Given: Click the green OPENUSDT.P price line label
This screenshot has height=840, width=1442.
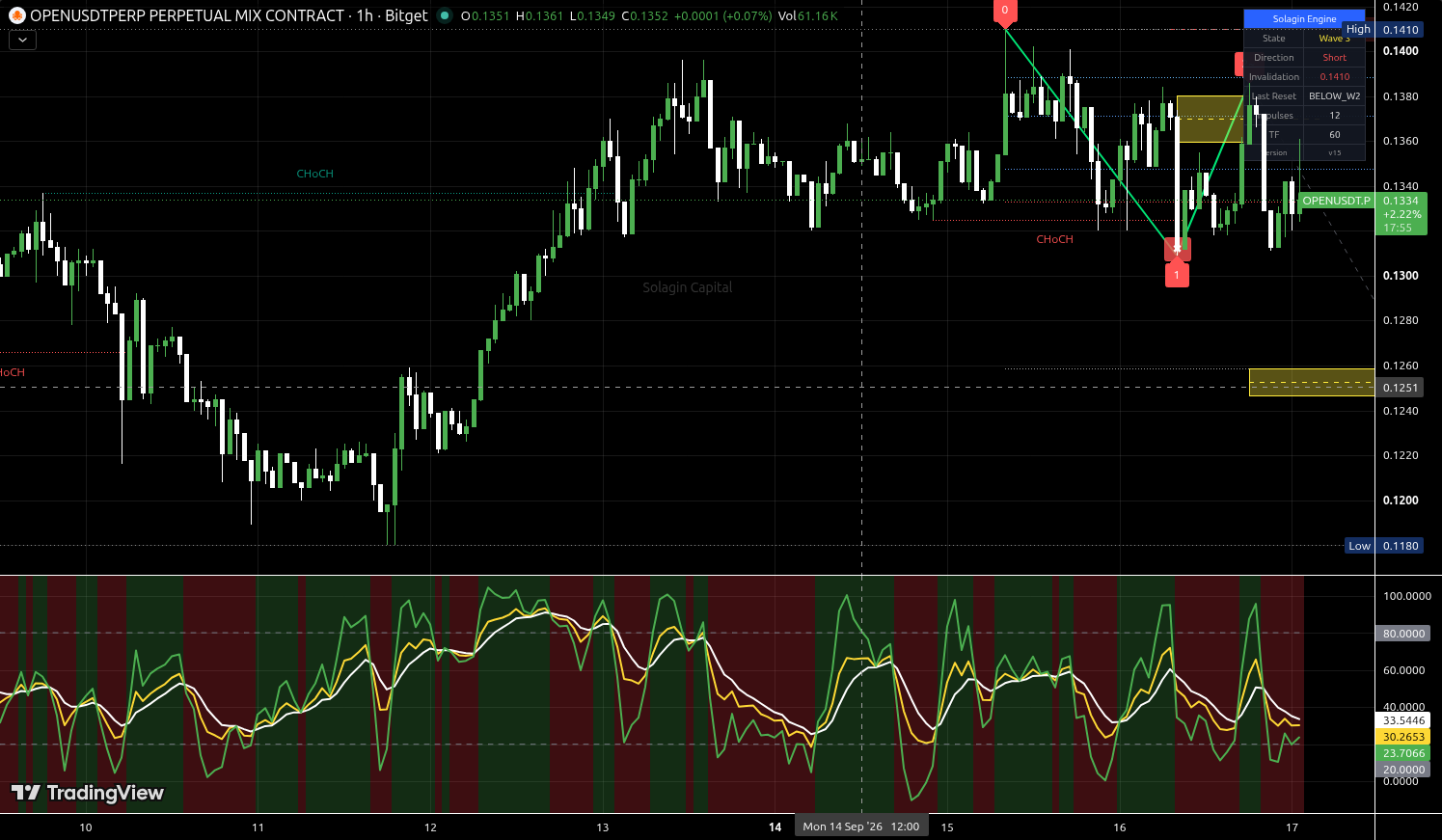Looking at the screenshot, I should [1336, 201].
